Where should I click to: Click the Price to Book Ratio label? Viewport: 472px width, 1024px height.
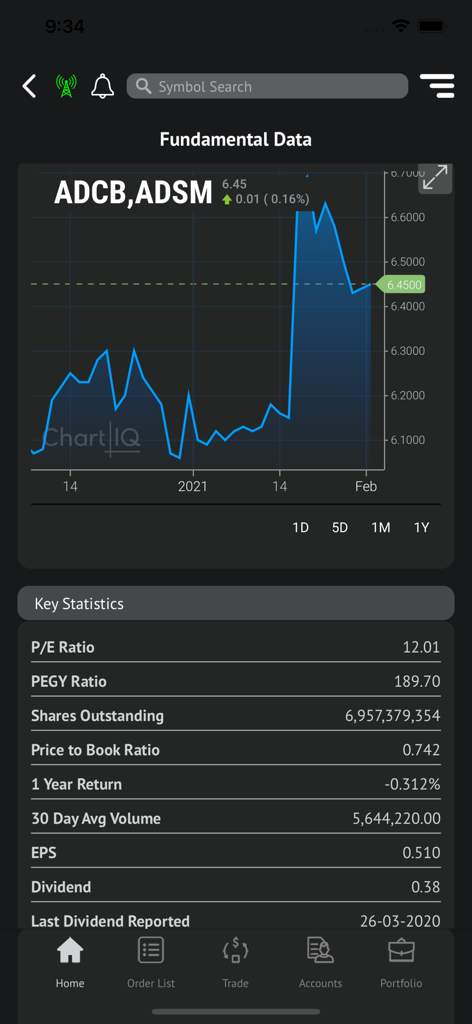pyautogui.click(x=95, y=750)
